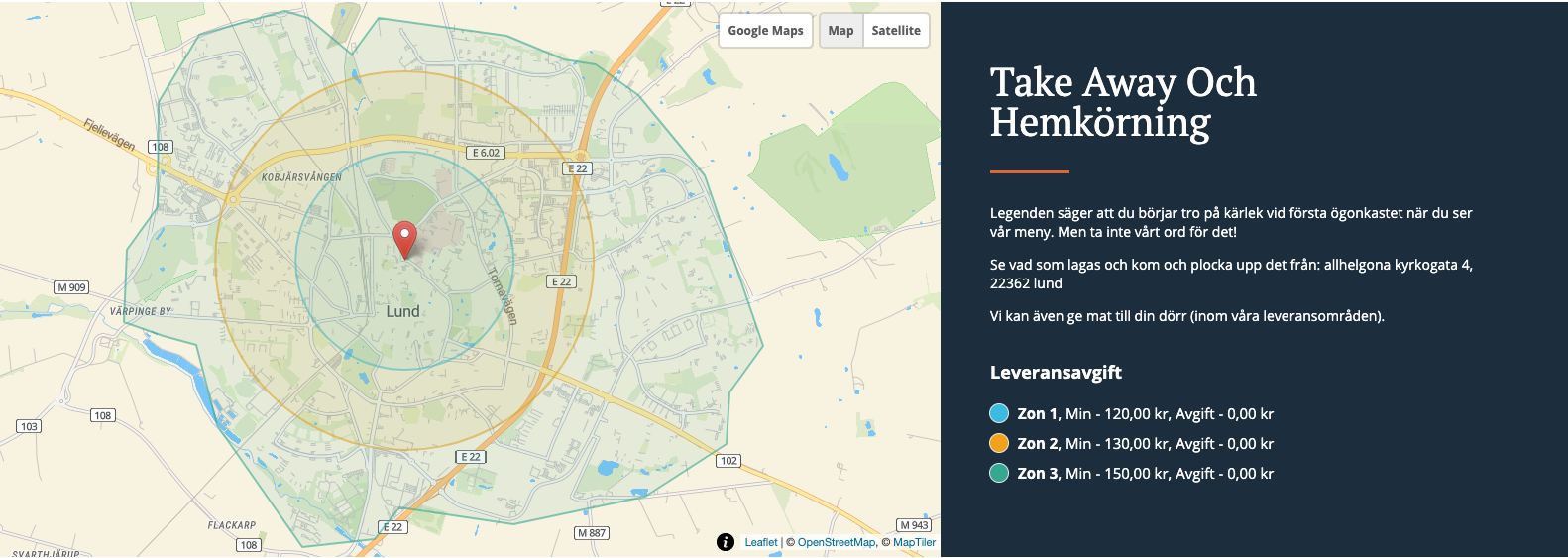Switch to Satellite view
The width and height of the screenshot is (1568, 558).
(896, 31)
